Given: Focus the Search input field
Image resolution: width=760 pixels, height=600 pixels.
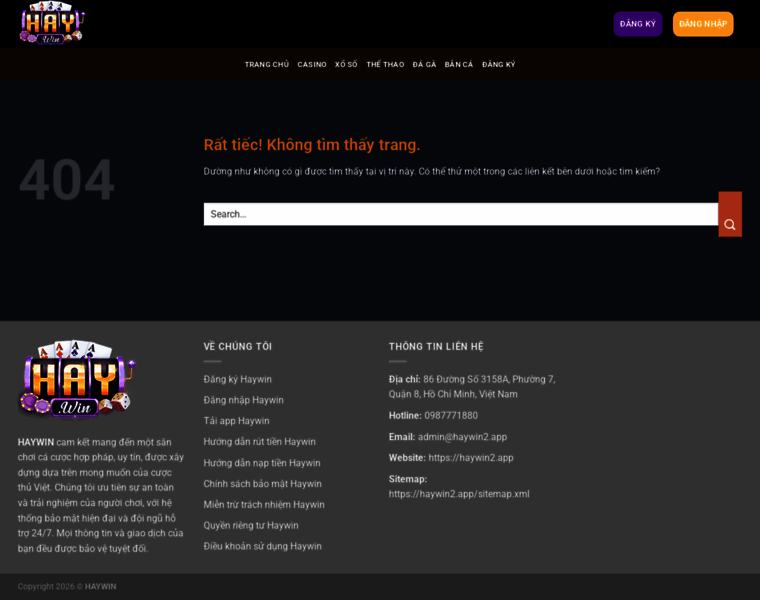Looking at the screenshot, I should (460, 214).
